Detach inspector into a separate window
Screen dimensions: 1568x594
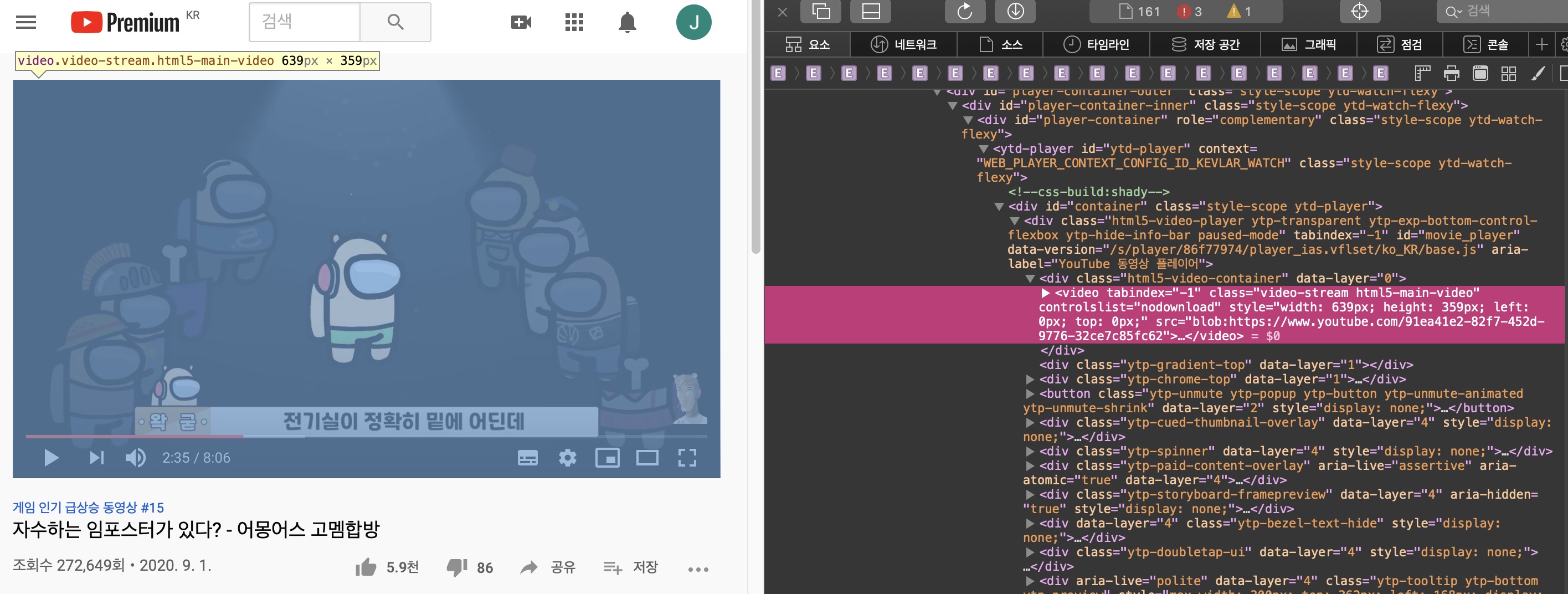821,12
